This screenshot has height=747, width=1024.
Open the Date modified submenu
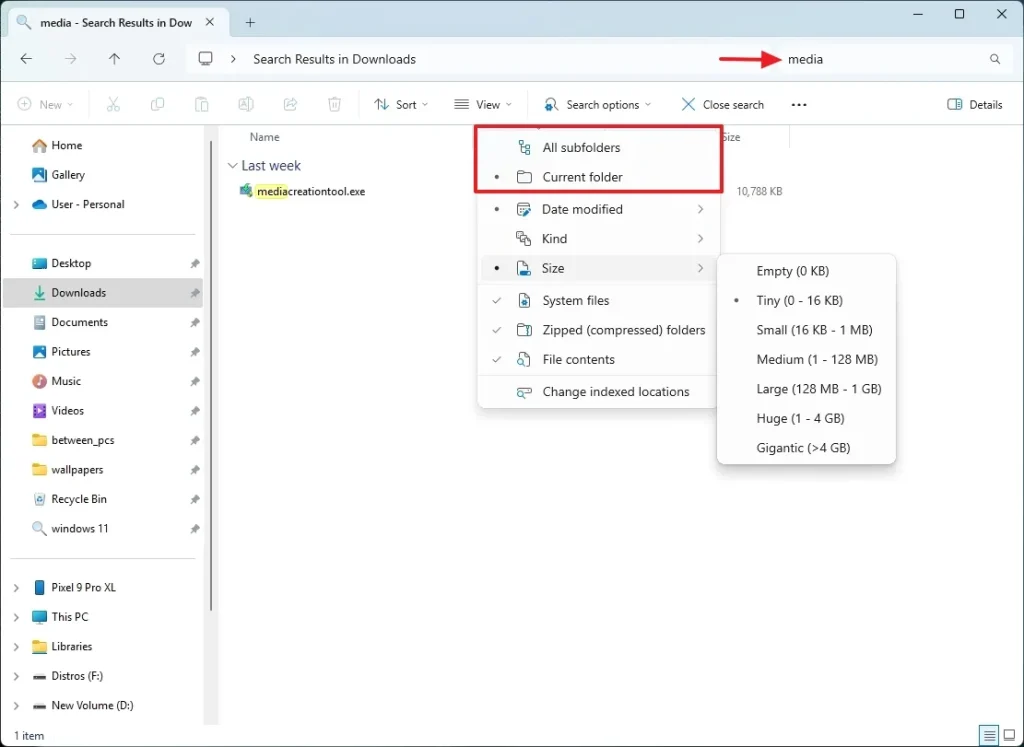[x=598, y=209]
